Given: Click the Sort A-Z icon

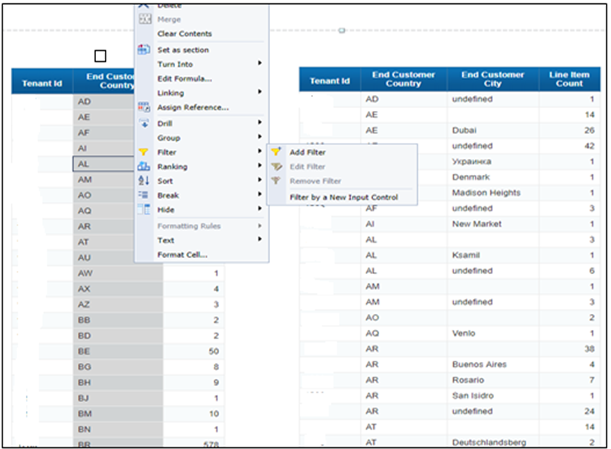Looking at the screenshot, I should tap(143, 181).
